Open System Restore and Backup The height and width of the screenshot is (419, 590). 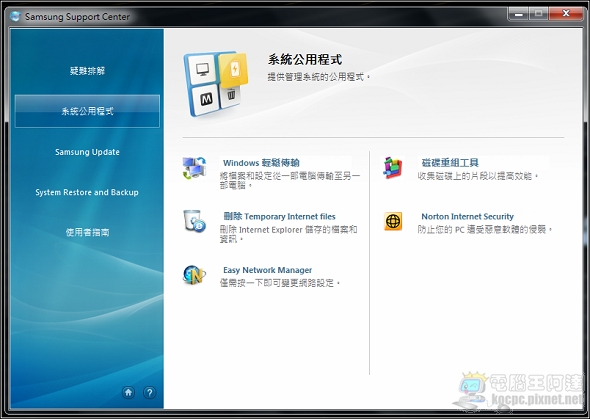[x=87, y=192]
